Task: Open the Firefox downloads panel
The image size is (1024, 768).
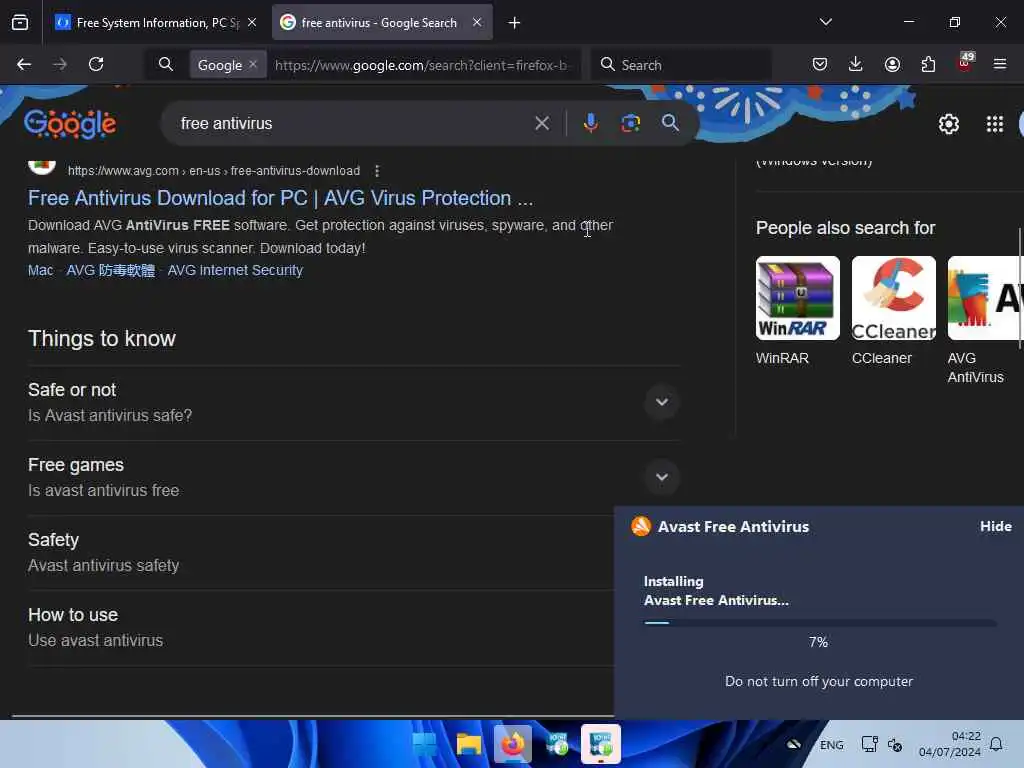Action: pyautogui.click(x=856, y=65)
